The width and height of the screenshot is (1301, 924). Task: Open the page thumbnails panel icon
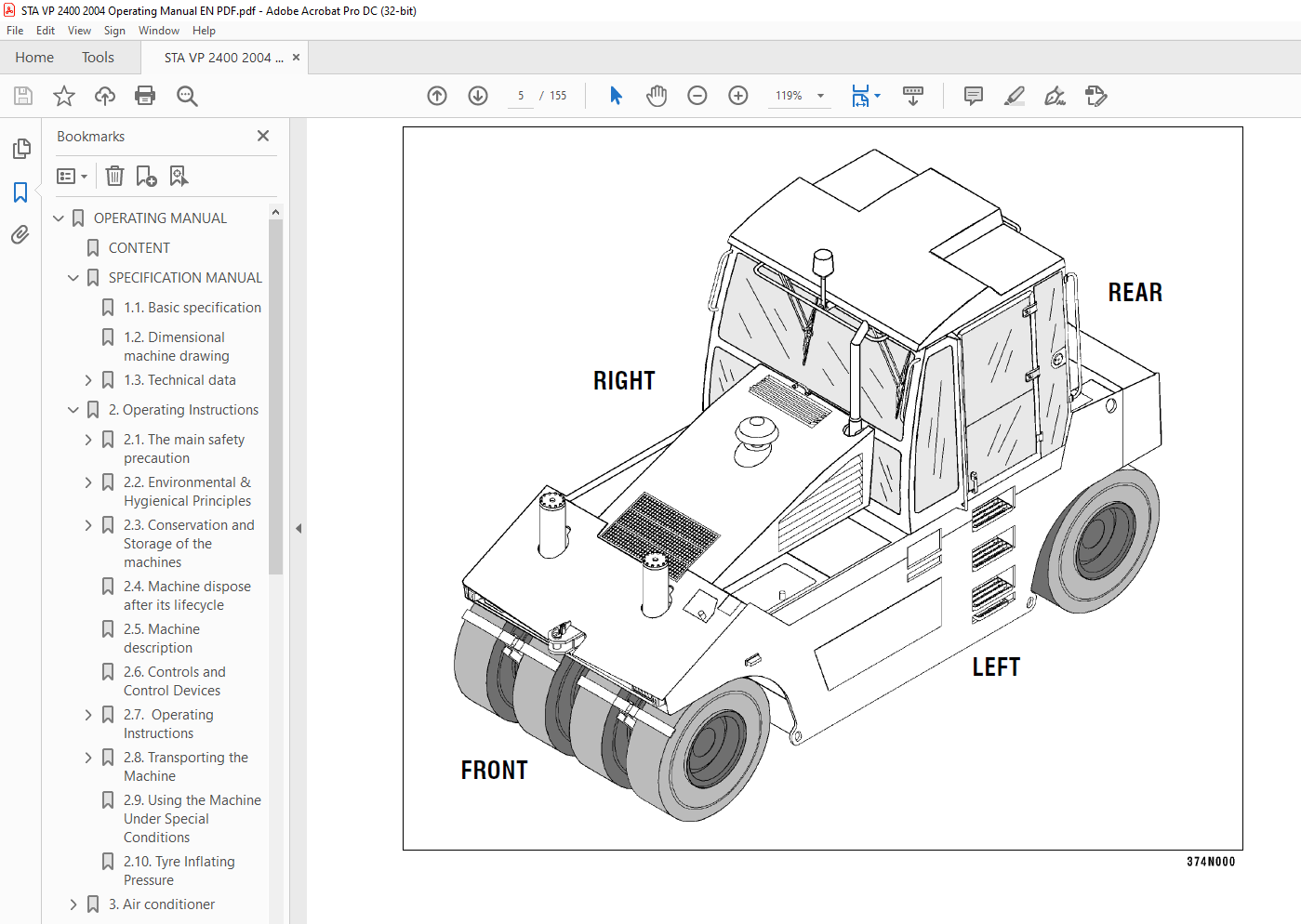point(20,149)
